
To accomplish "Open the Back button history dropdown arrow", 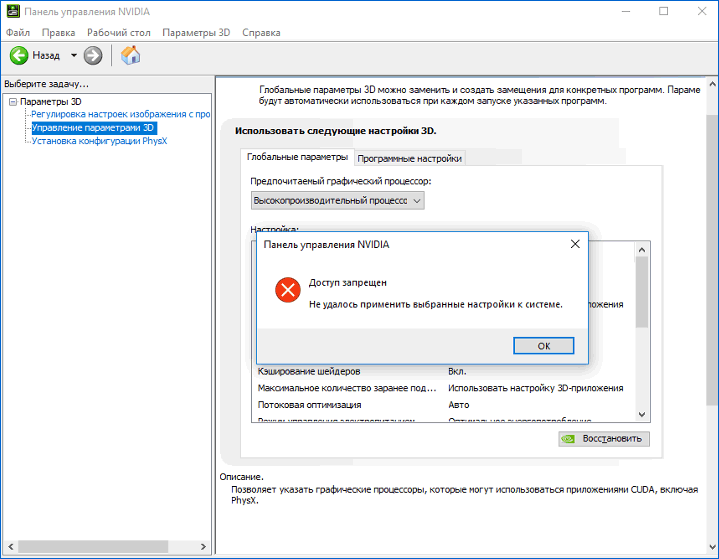I will pyautogui.click(x=73, y=55).
